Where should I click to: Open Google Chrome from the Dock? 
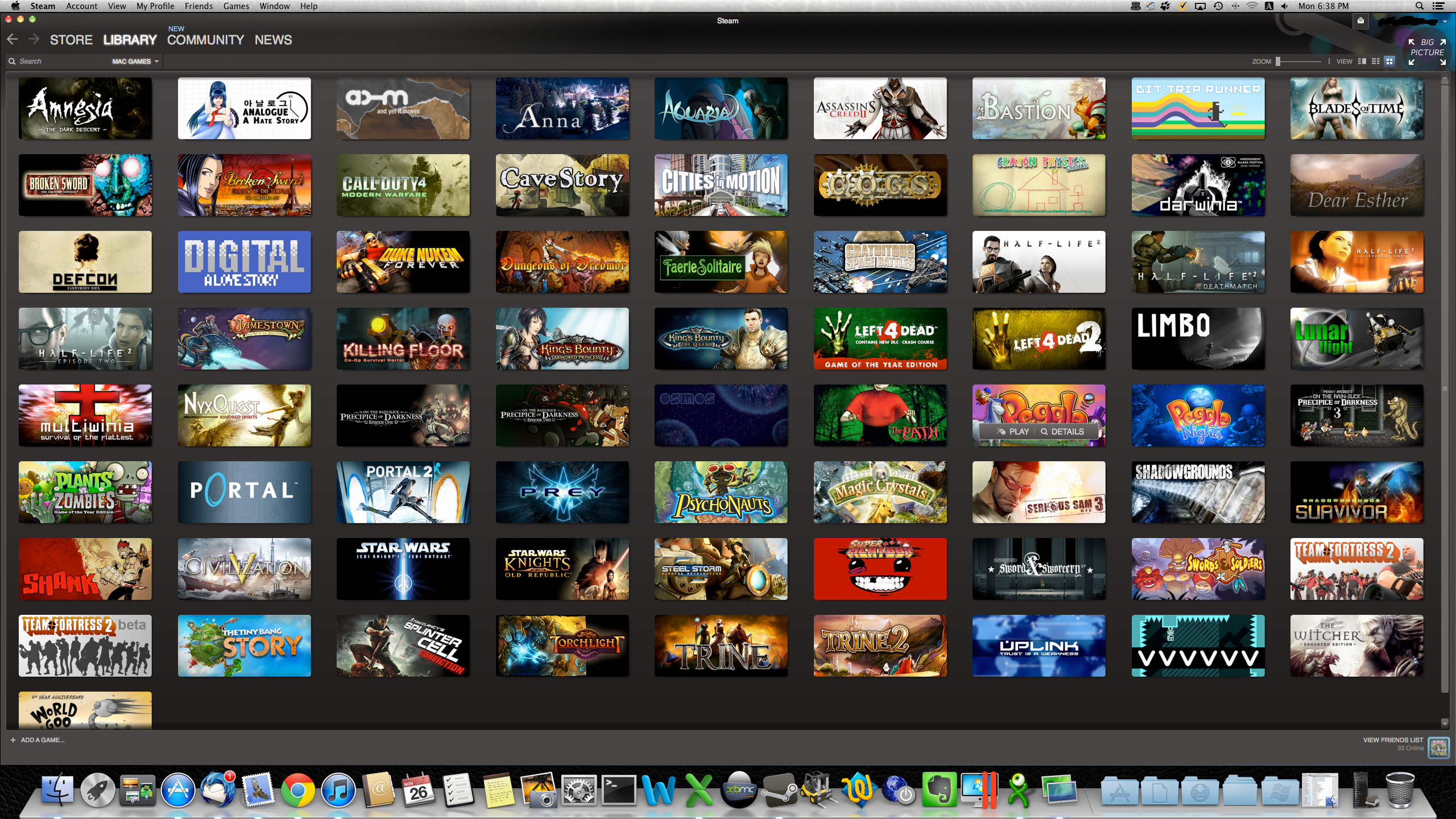[x=297, y=791]
